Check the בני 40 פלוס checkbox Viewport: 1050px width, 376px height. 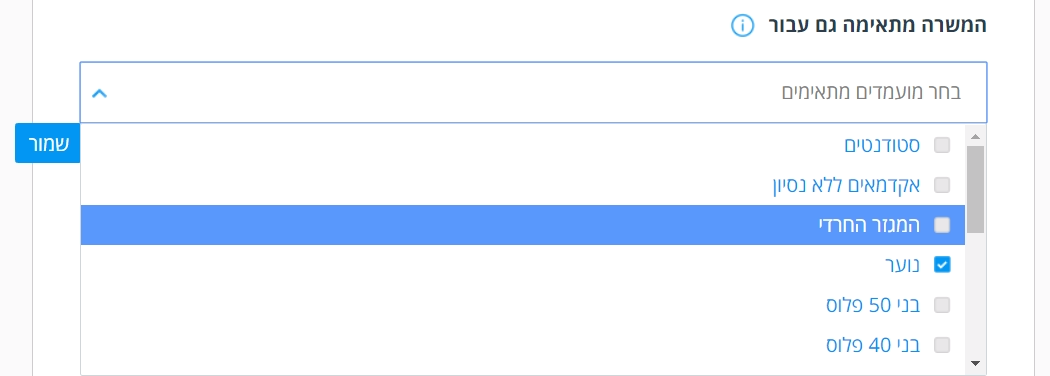[942, 345]
